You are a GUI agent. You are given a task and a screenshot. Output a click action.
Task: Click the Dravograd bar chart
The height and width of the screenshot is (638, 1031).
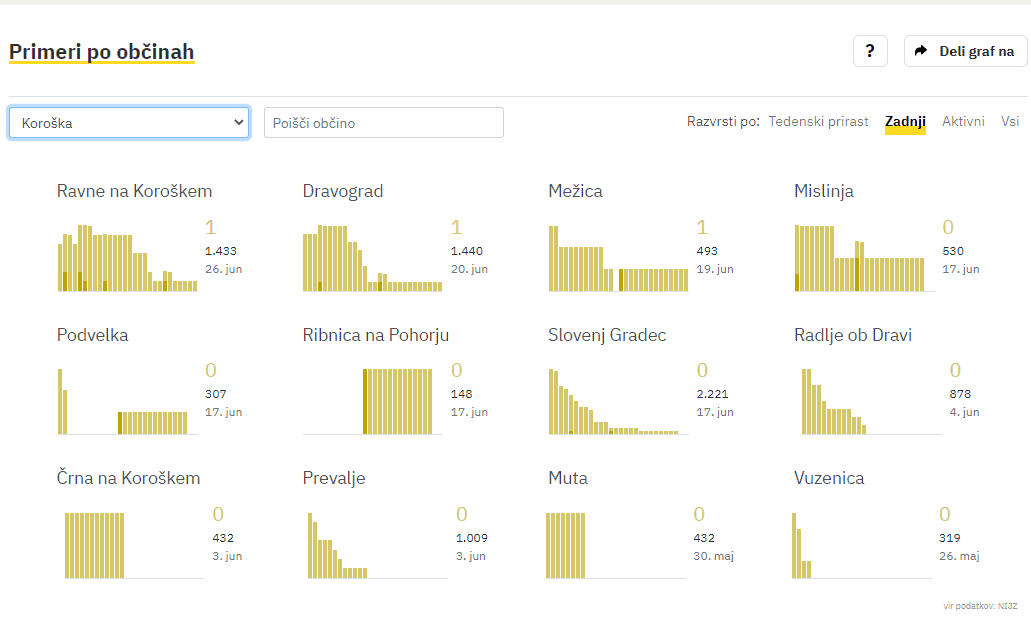(x=372, y=258)
